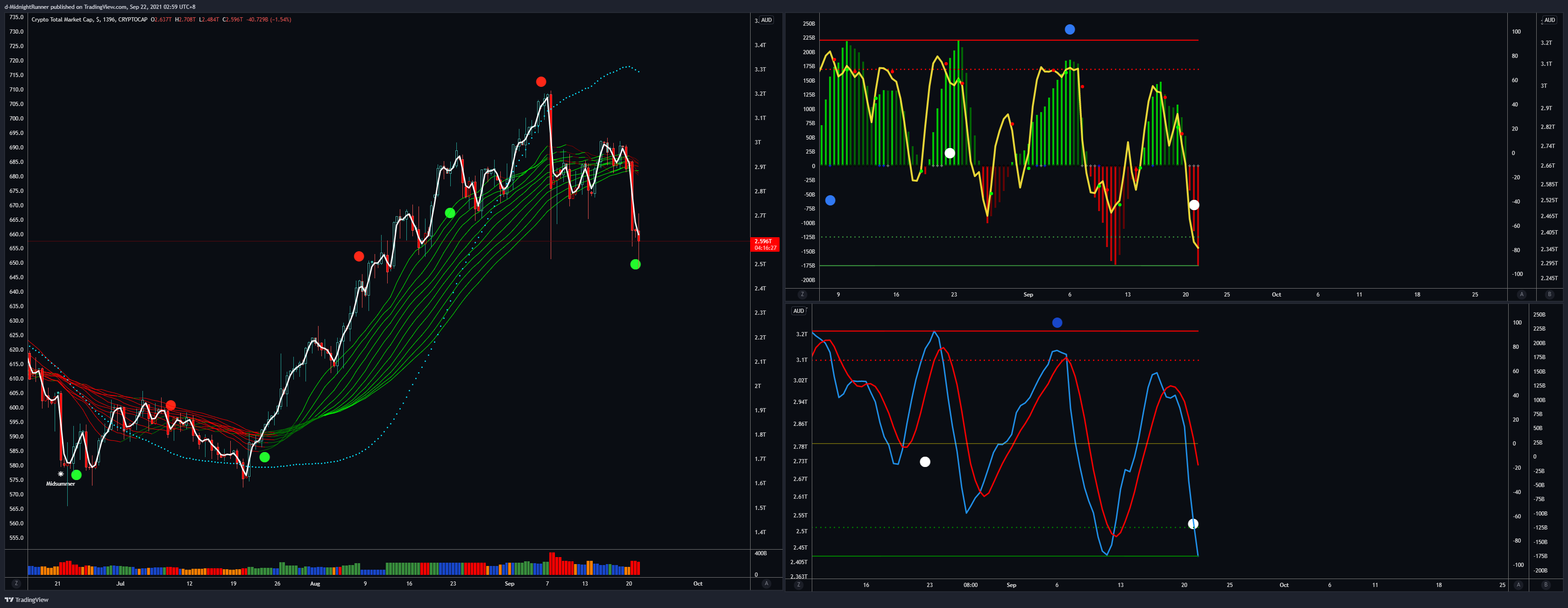Click the Jul label on main time axis

click(x=121, y=584)
